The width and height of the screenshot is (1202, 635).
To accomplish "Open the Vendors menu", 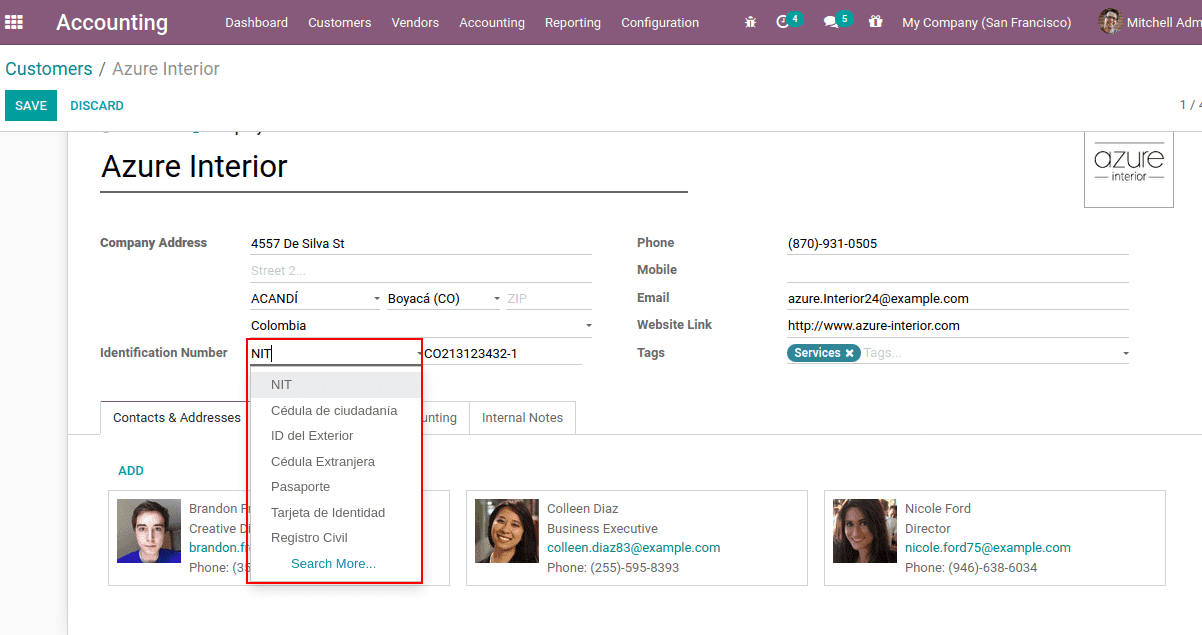I will [x=415, y=22].
